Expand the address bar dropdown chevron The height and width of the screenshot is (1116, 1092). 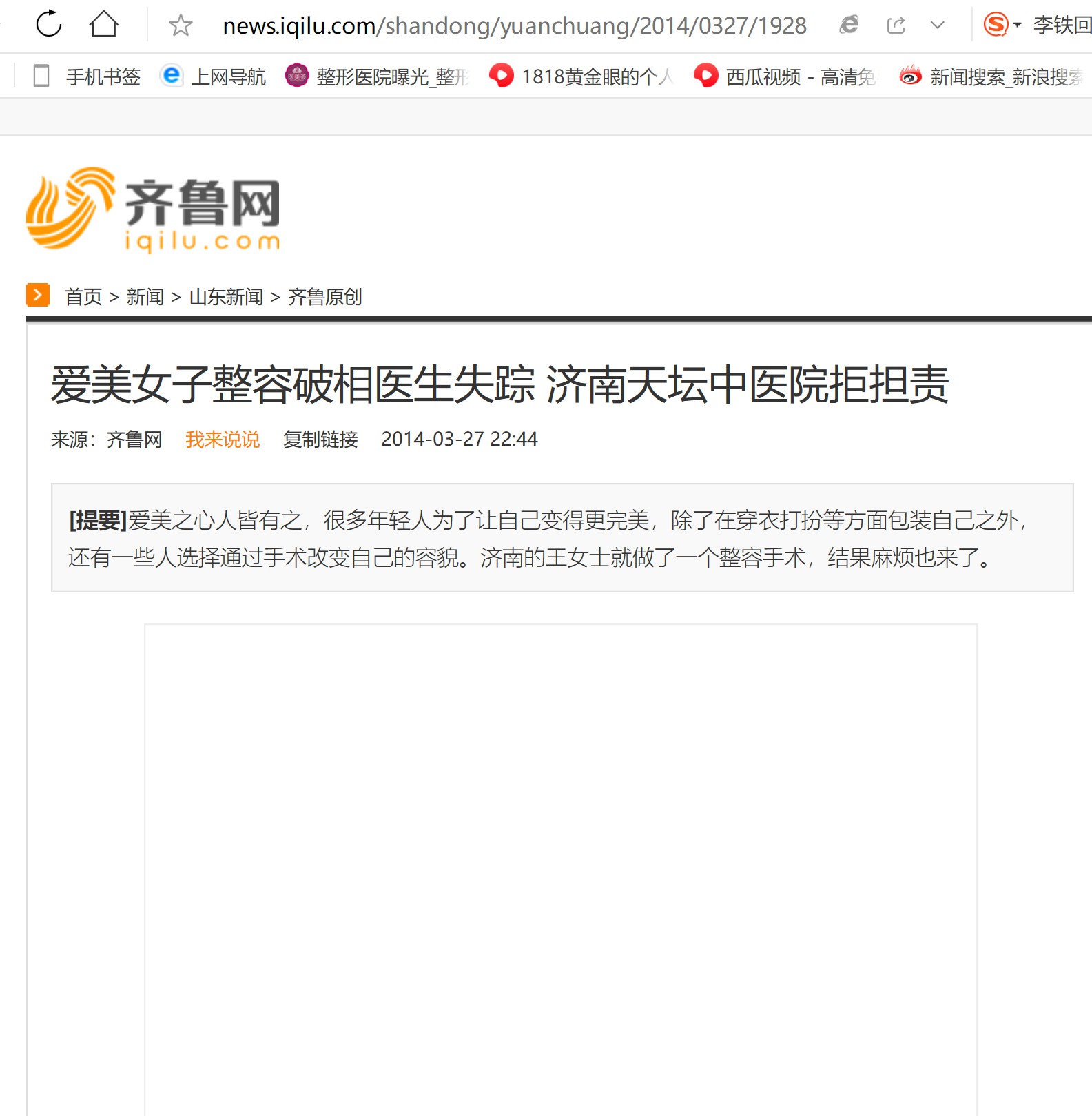tap(937, 25)
